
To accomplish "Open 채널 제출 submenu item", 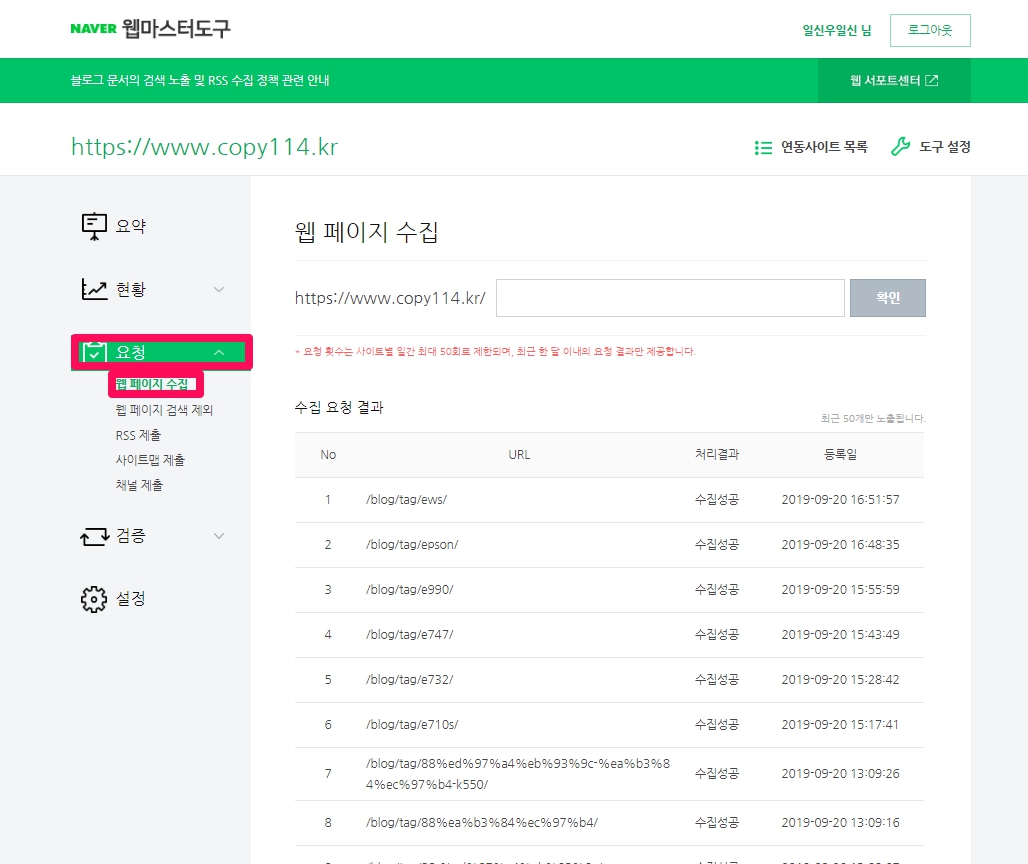I will tap(139, 485).
